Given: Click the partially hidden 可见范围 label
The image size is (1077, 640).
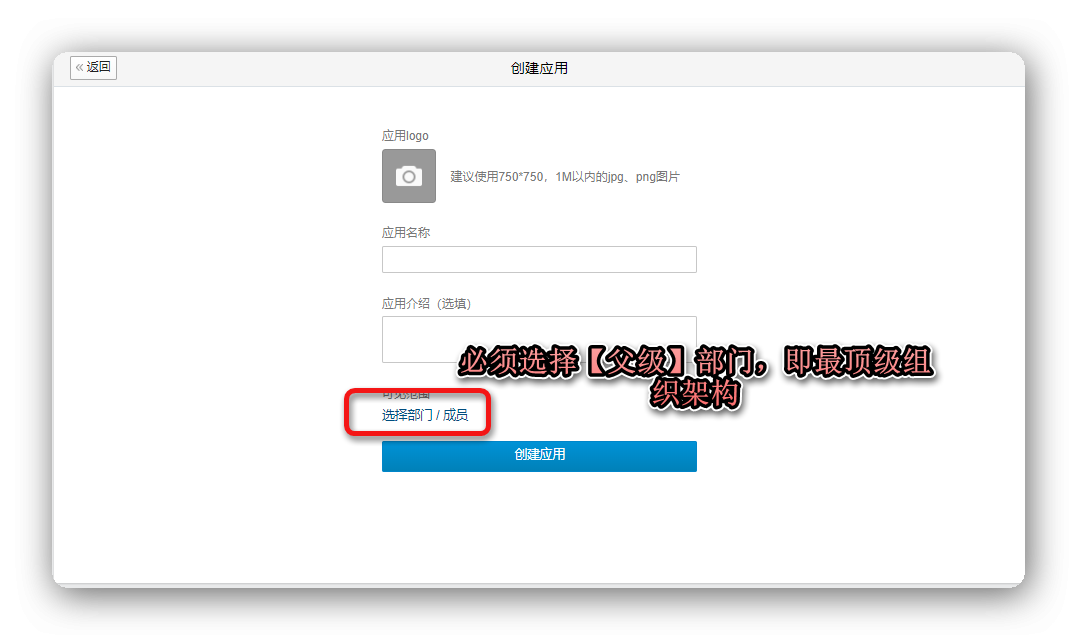Looking at the screenshot, I should [405, 396].
